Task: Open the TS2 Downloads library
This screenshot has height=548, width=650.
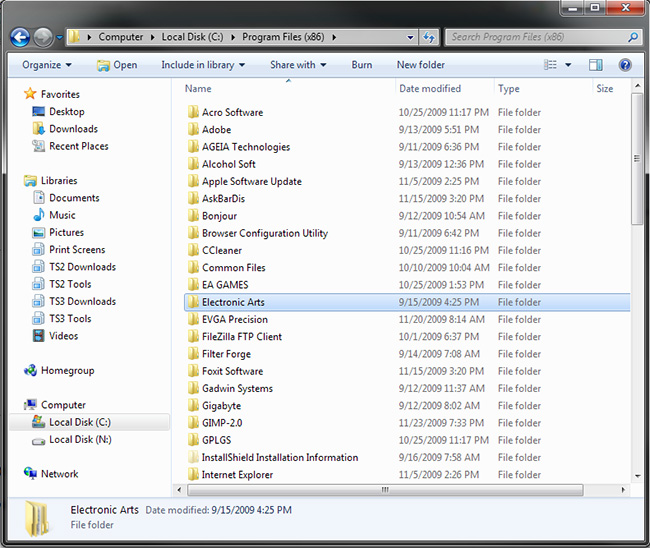Action: tap(82, 267)
